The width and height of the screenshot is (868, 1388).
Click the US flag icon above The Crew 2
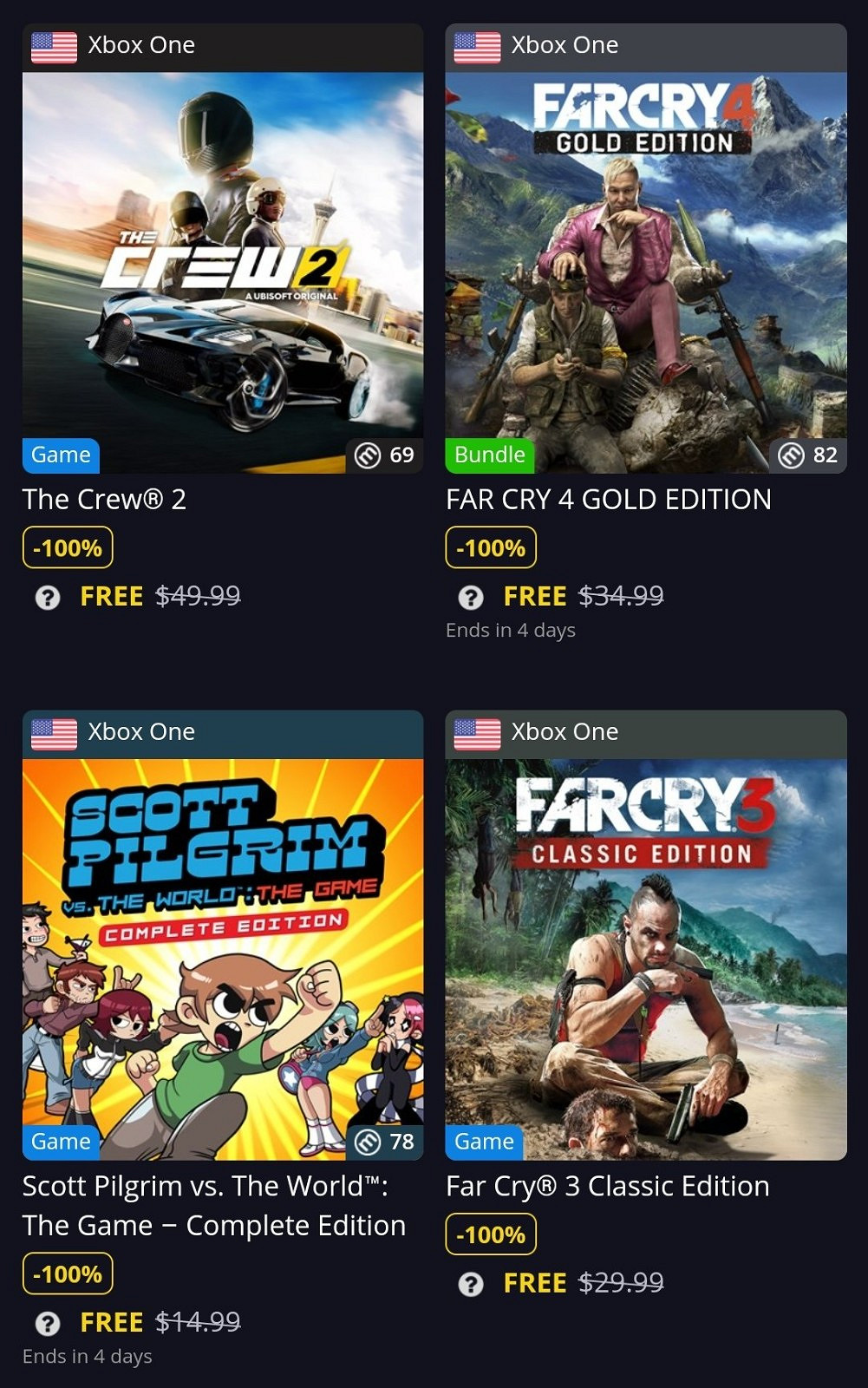coord(54,47)
